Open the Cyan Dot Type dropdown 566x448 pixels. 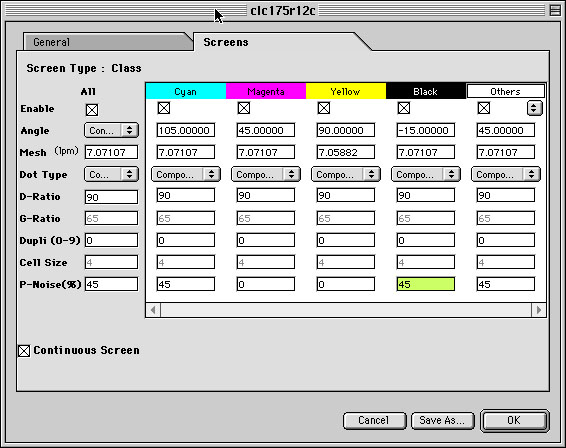[186, 174]
